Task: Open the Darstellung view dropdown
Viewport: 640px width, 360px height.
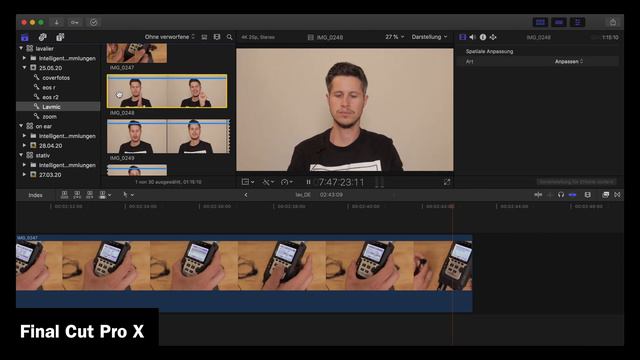Action: 429,37
